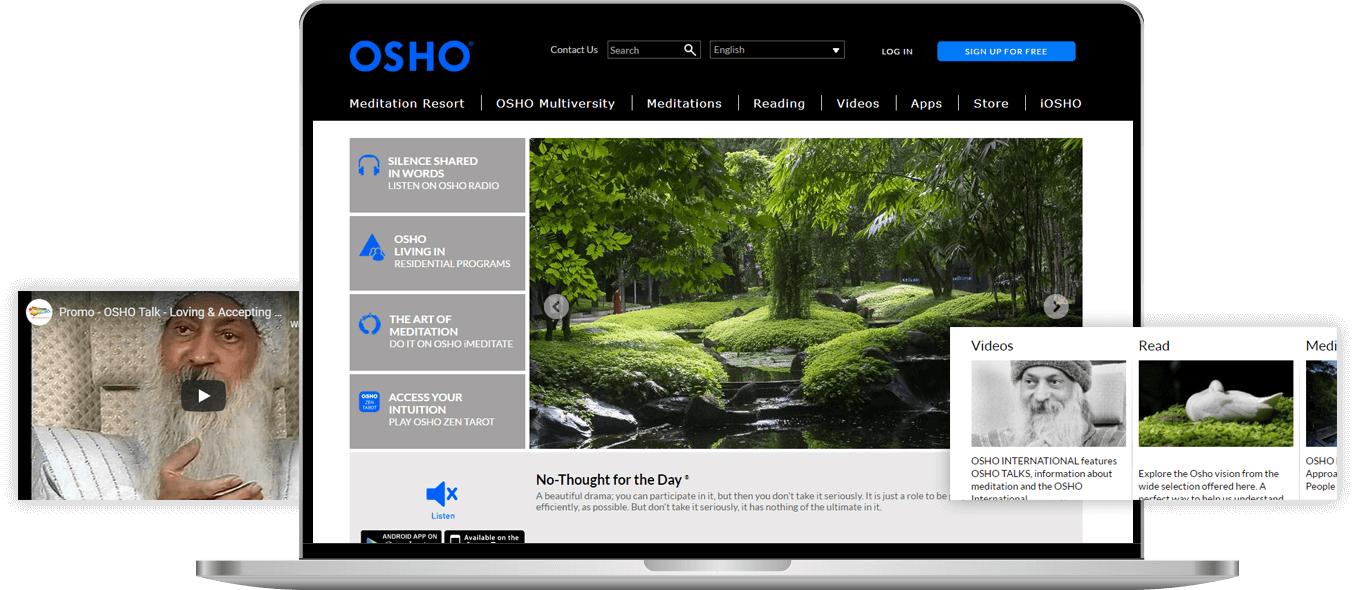Click the Log In link

897,52
